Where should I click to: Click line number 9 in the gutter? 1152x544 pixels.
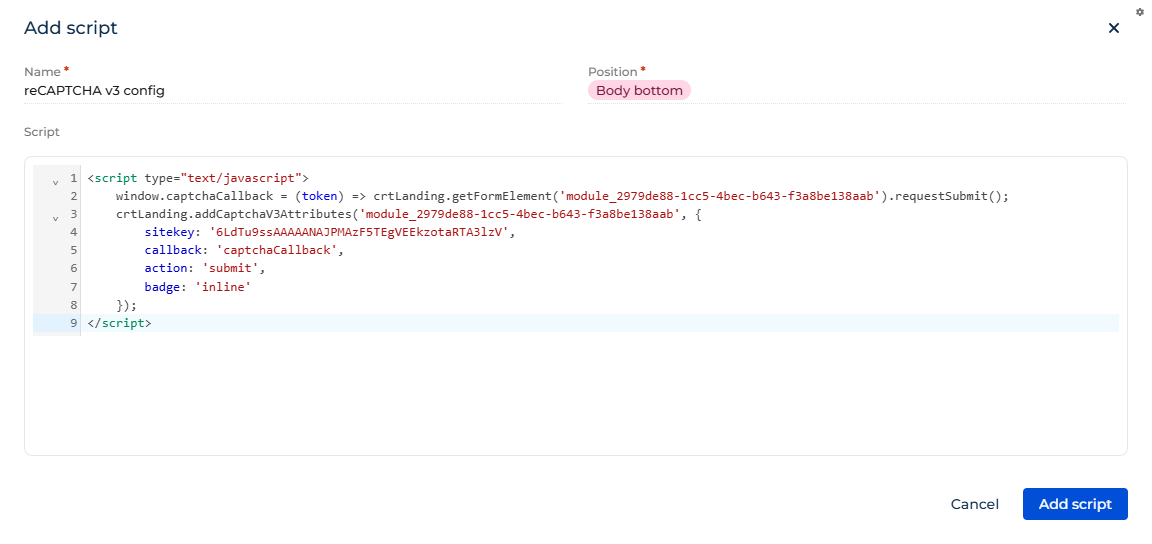coord(73,323)
